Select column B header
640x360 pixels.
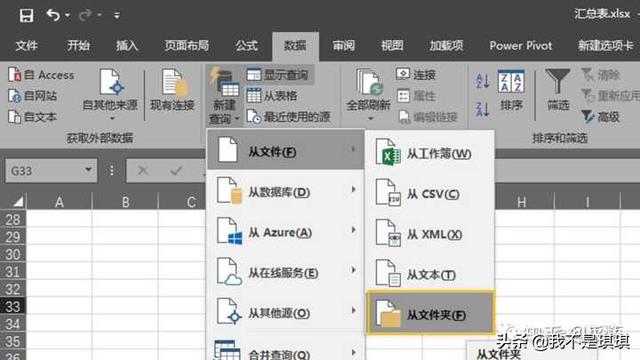pos(125,202)
